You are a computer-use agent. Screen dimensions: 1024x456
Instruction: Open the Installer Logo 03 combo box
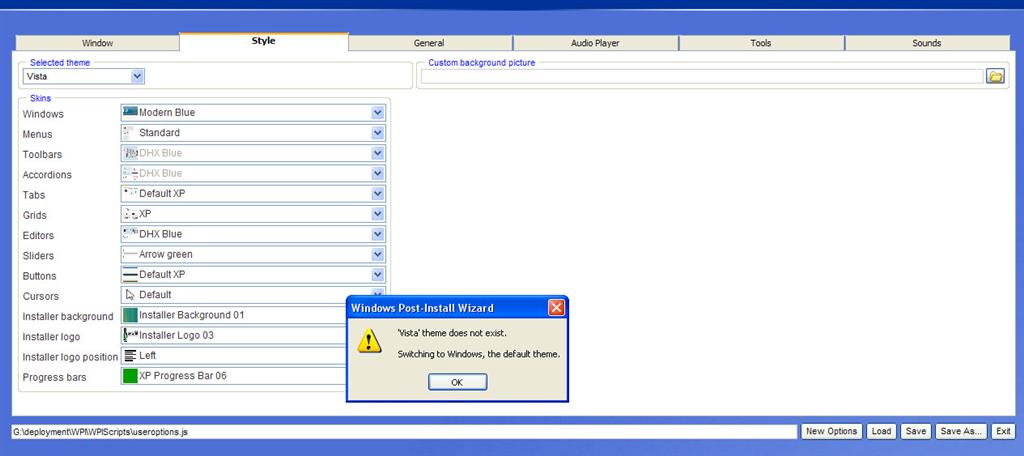click(x=235, y=335)
